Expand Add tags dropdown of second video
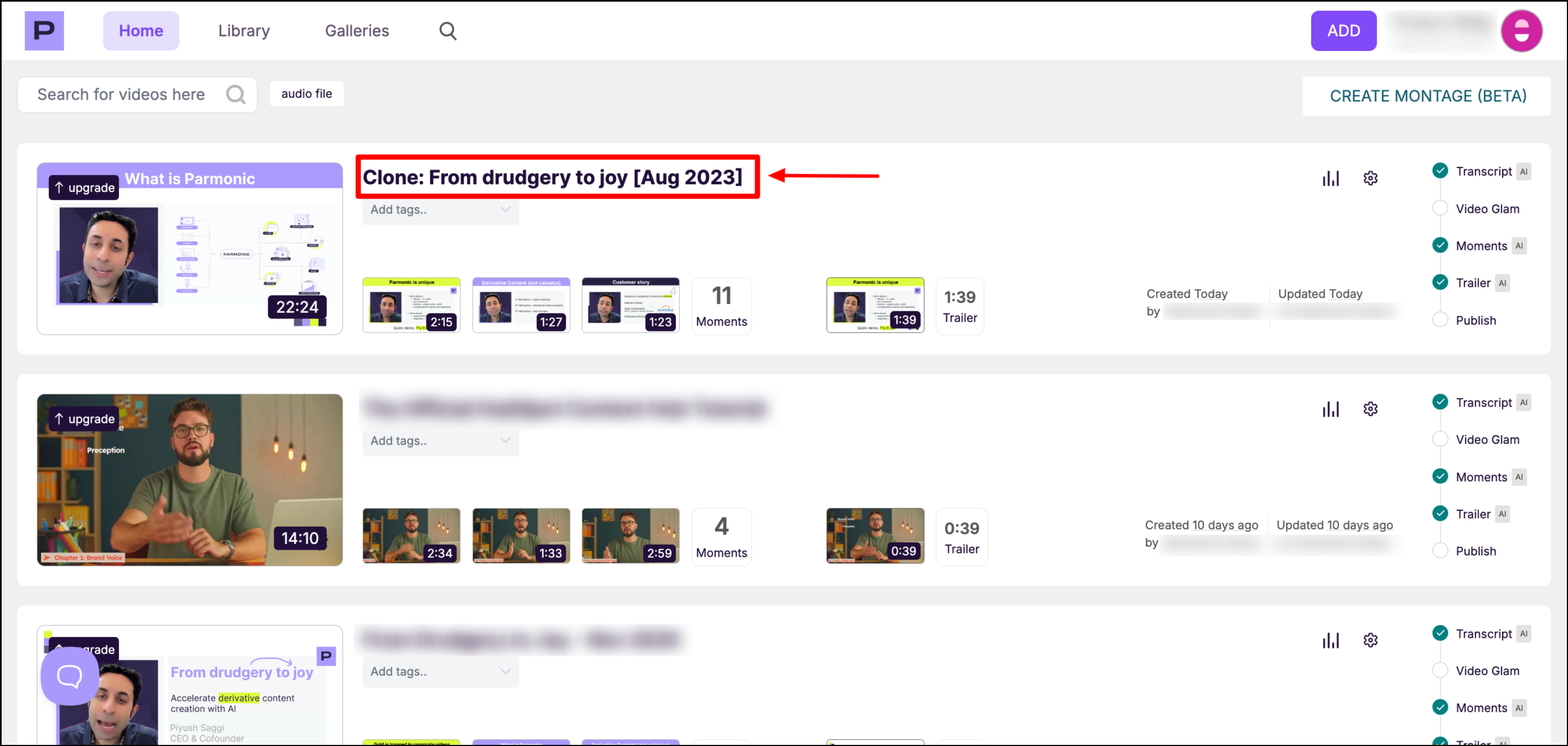1568x746 pixels. (505, 440)
